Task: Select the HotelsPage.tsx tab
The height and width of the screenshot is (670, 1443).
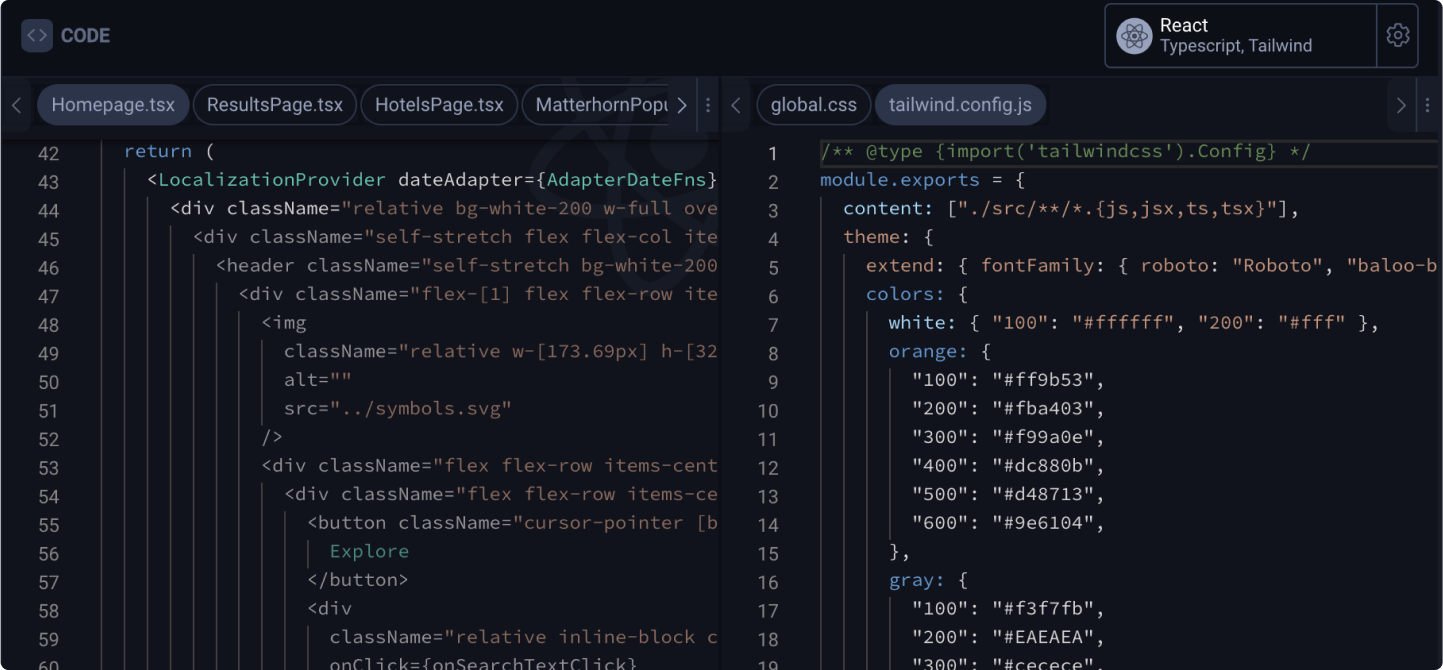Action: [x=439, y=105]
